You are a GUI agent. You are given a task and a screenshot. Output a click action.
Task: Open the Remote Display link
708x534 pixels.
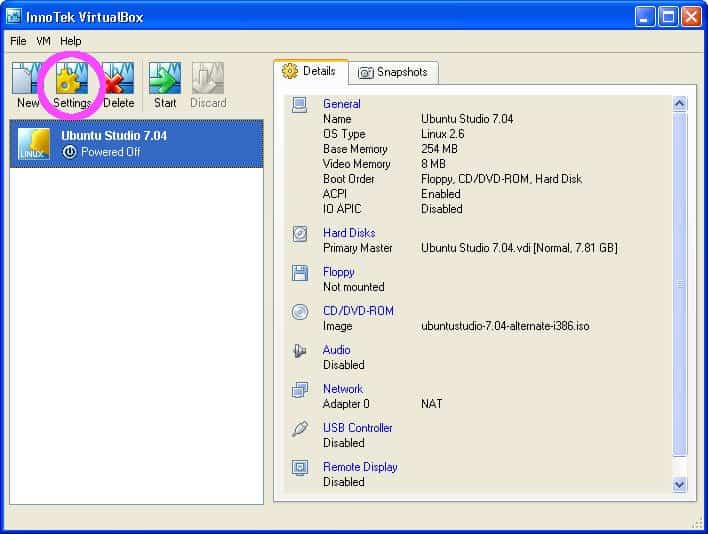360,467
